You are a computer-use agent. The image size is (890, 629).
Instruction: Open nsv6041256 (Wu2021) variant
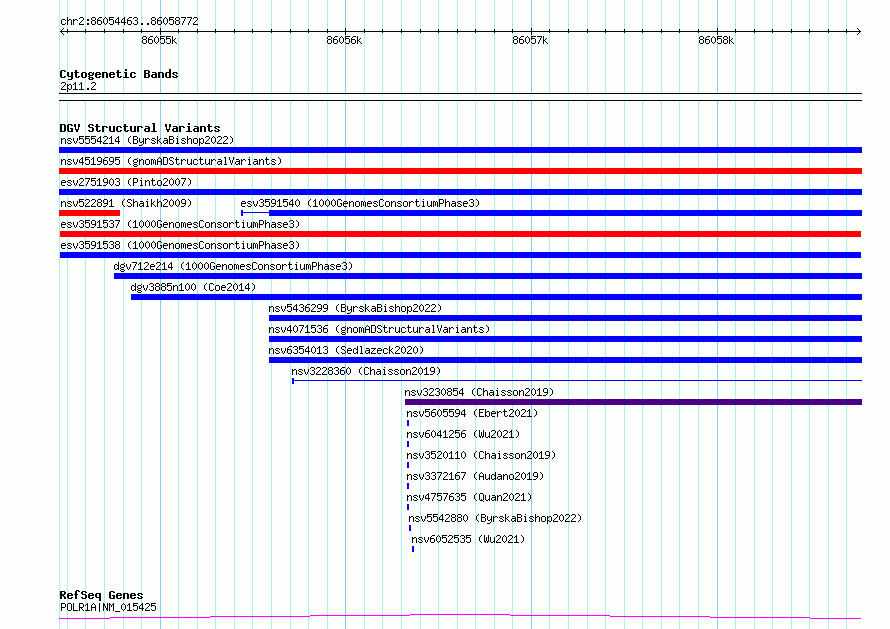[463, 434]
